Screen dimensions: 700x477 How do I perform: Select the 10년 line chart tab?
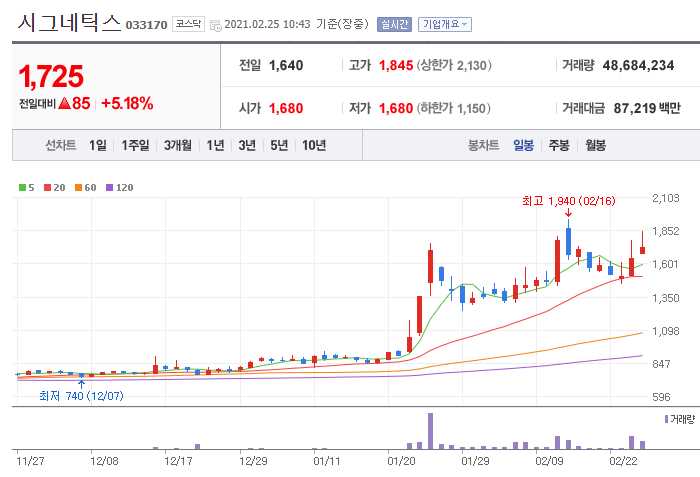click(x=314, y=145)
